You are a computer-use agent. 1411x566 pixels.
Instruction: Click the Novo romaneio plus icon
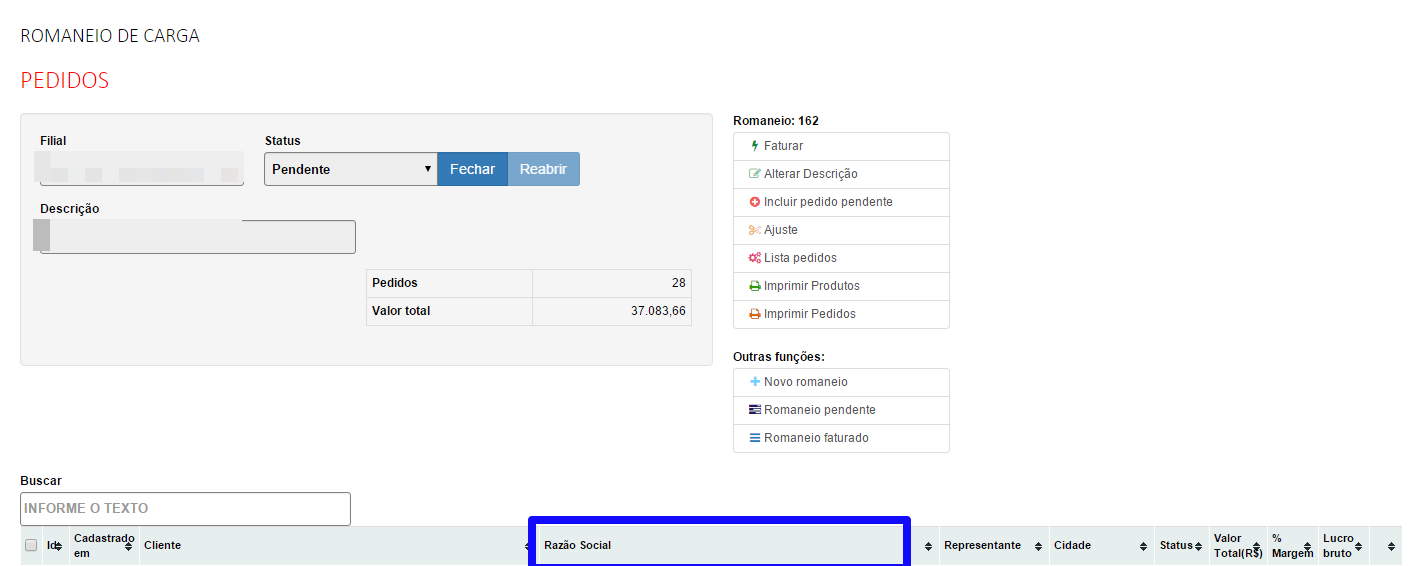[x=755, y=382]
